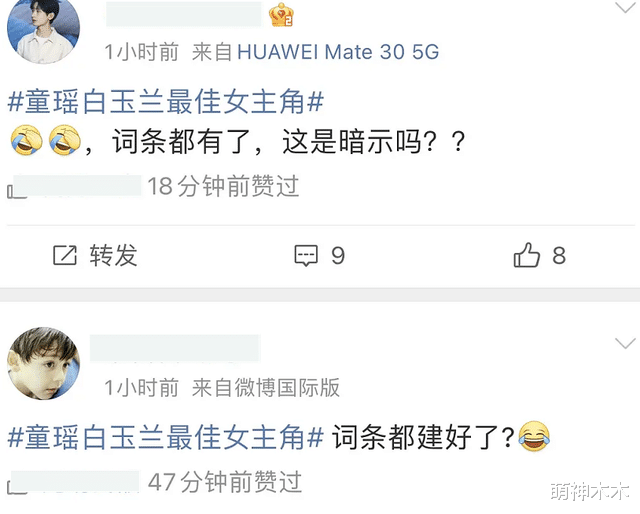
Task: Expand second post's options chevron
Action: (x=625, y=343)
